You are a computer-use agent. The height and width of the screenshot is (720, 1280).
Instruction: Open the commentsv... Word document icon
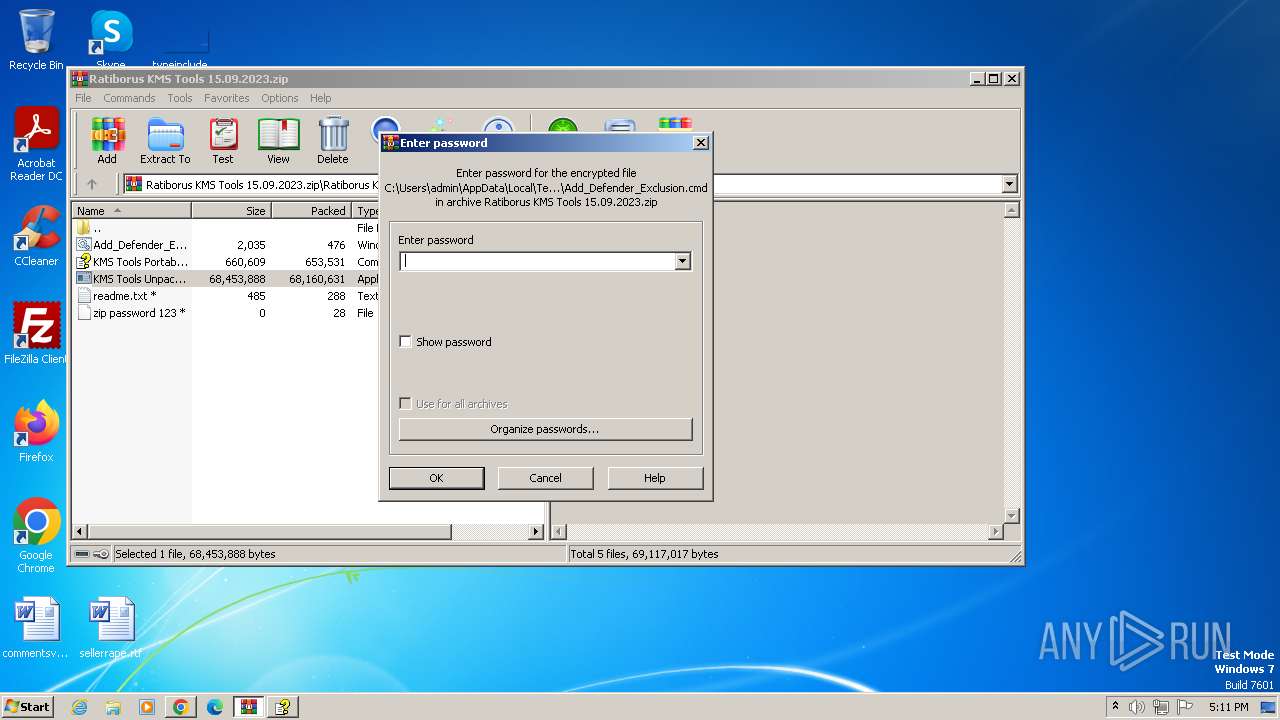tap(36, 628)
